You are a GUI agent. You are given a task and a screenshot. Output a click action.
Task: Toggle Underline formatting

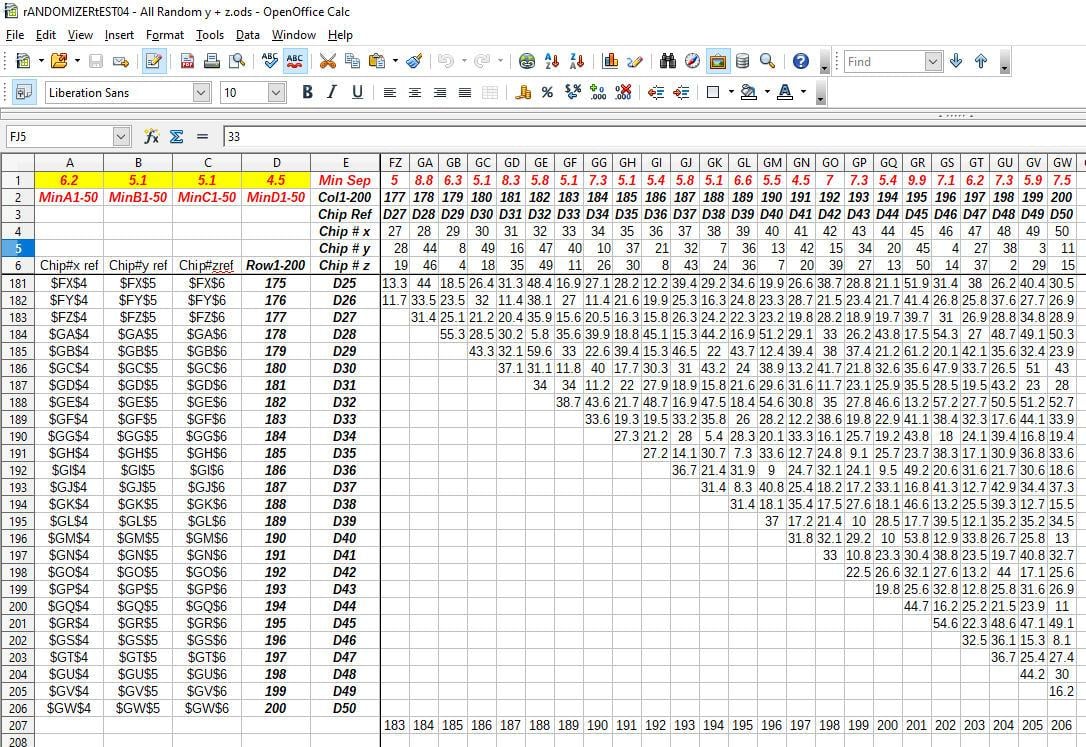tap(357, 92)
